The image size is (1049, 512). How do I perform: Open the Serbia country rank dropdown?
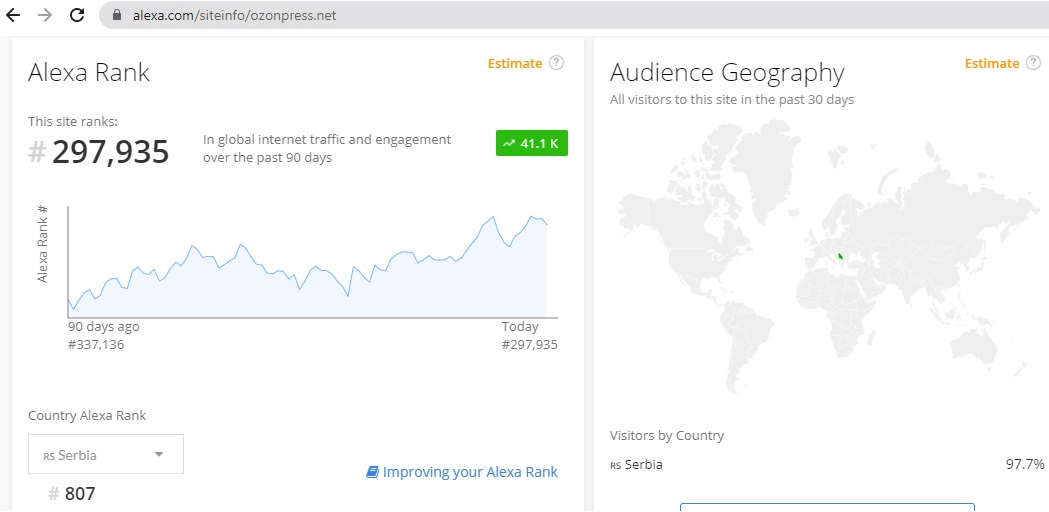tap(106, 454)
